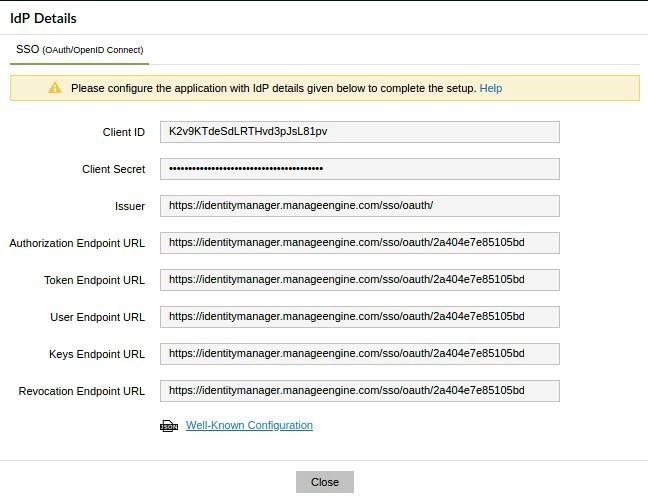Click the IdP Details dialog title
648x501 pixels.
(x=45, y=18)
